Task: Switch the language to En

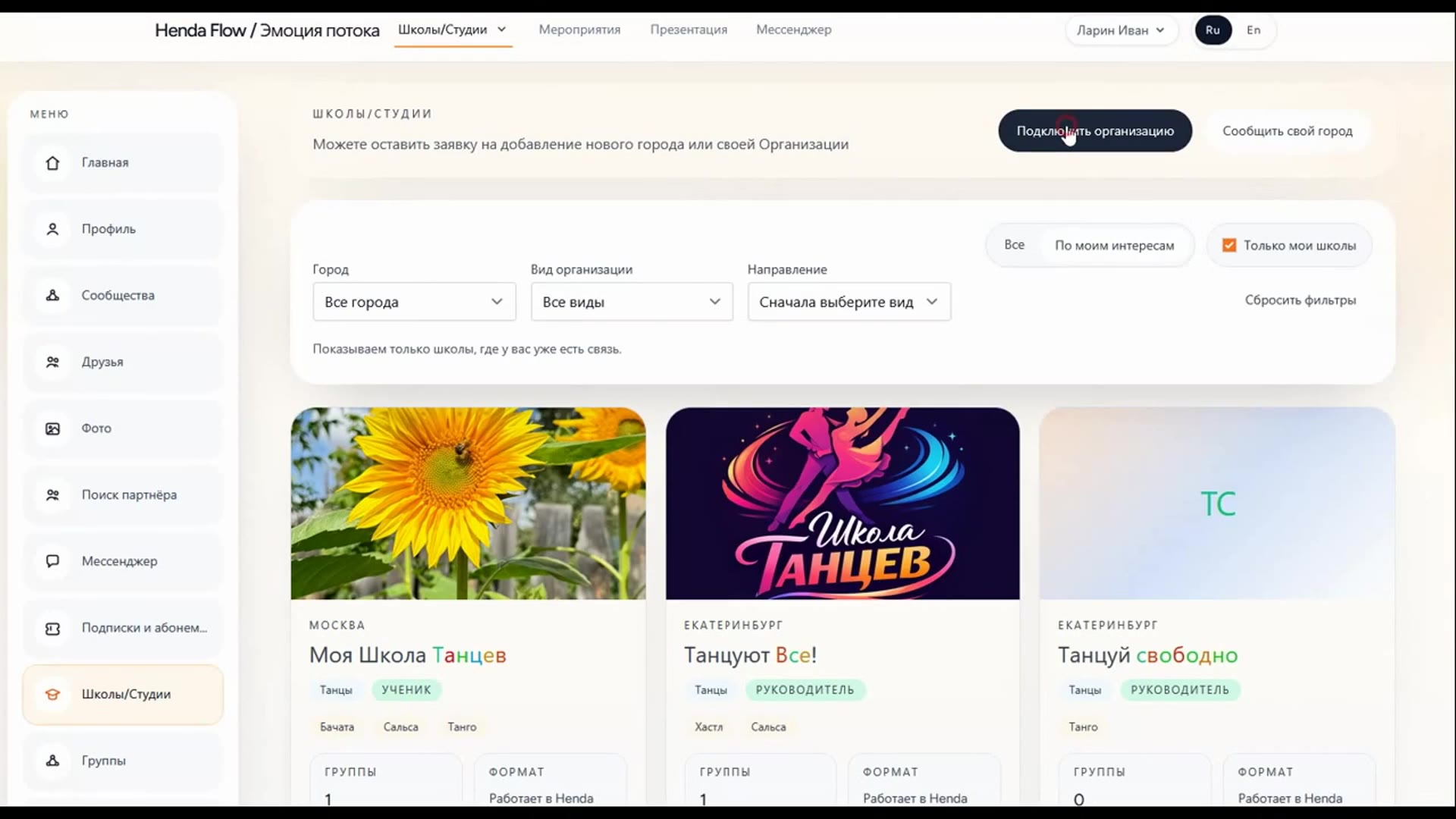Action: click(1254, 30)
